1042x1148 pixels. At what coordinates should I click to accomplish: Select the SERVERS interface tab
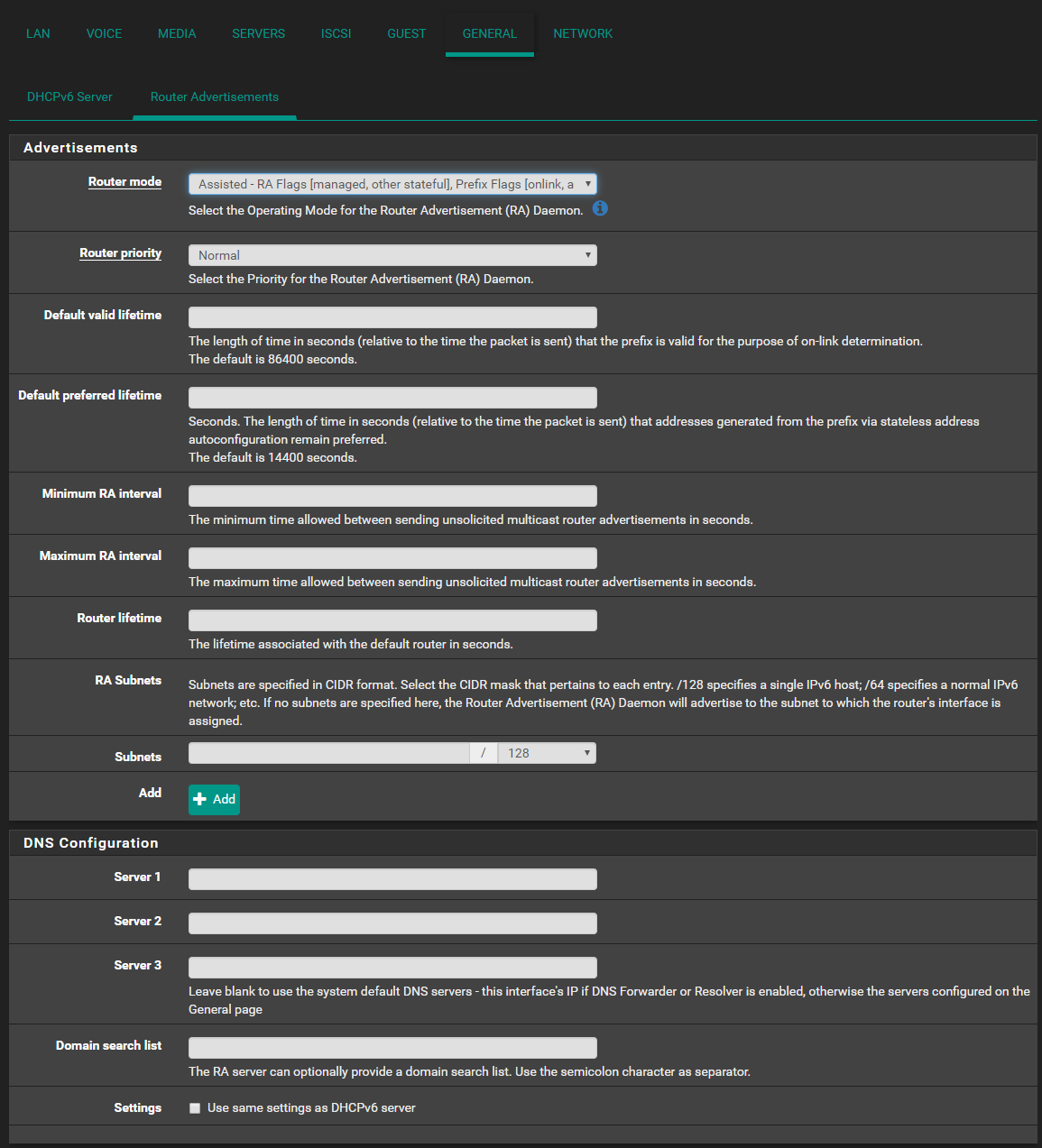pyautogui.click(x=258, y=33)
